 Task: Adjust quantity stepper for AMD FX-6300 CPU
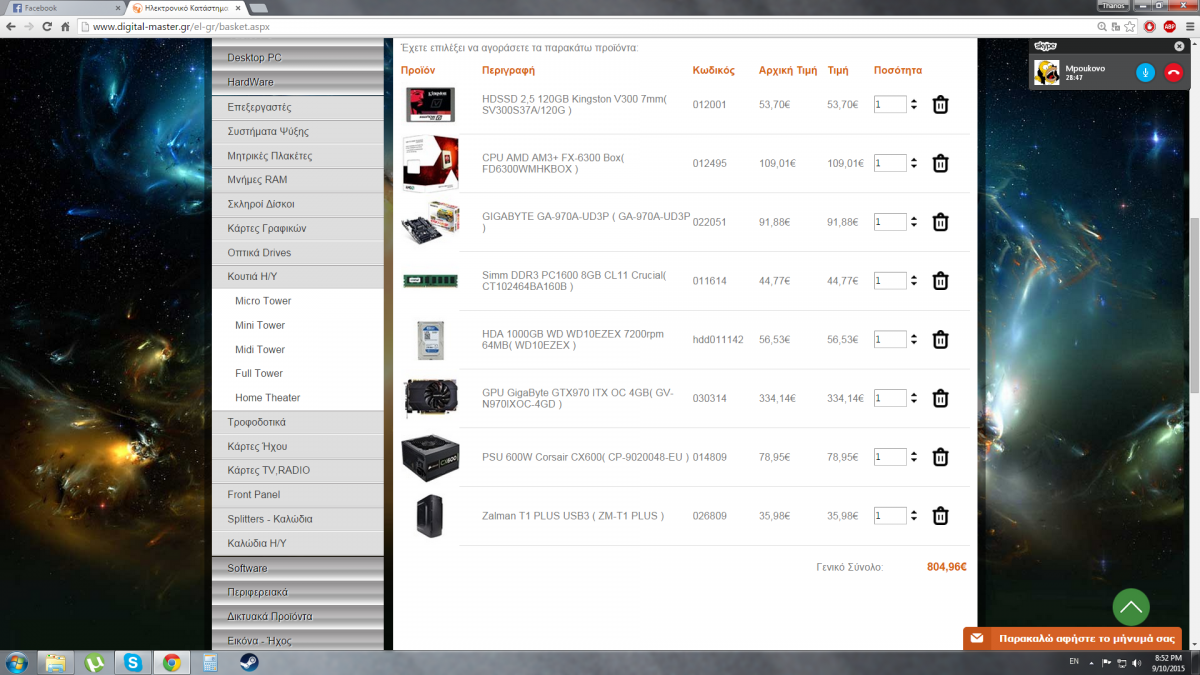pyautogui.click(x=914, y=163)
